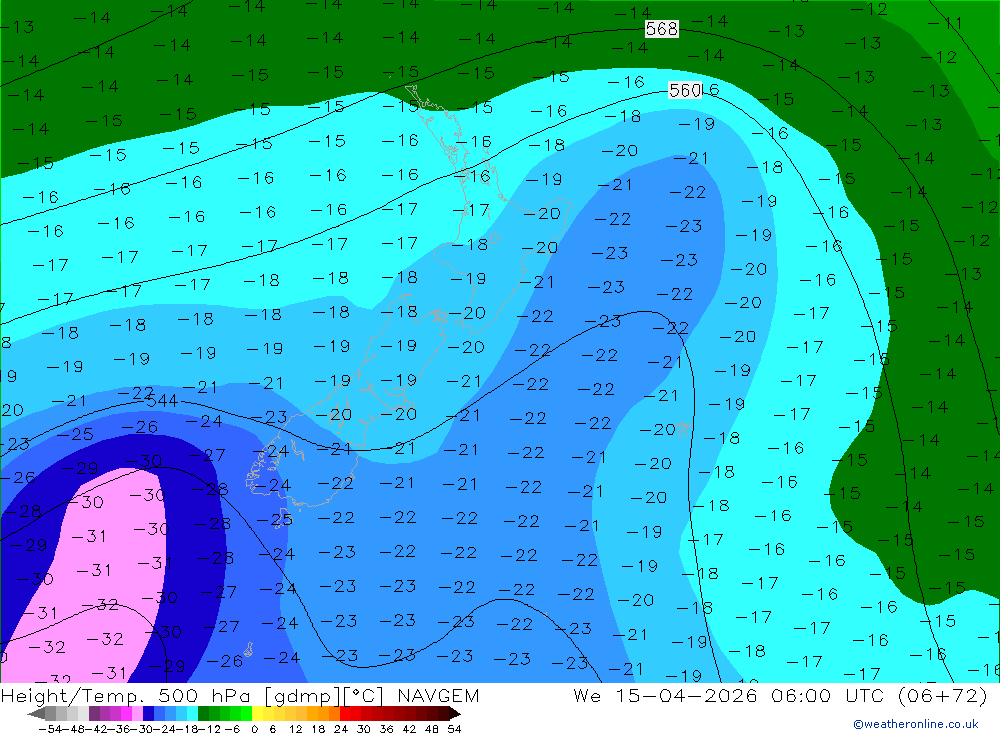Click the NAVGEM model name text
Viewport: 1000px width, 733px height.
438,695
